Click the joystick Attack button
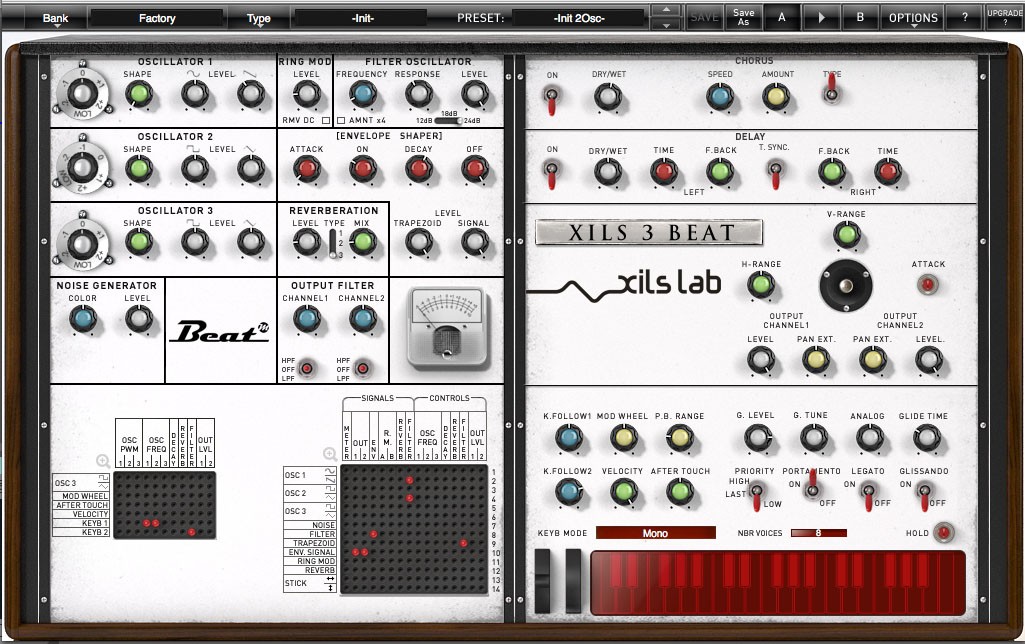This screenshot has width=1025, height=644. point(928,285)
